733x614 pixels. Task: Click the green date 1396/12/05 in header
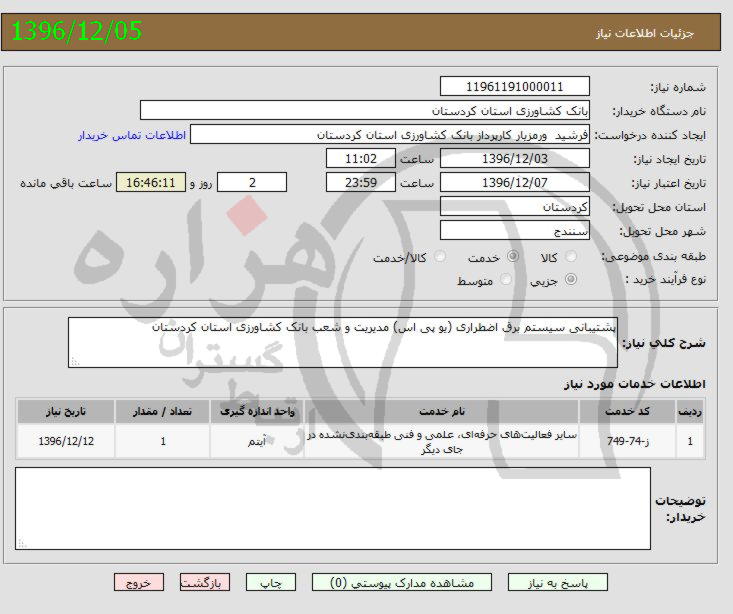click(x=76, y=31)
